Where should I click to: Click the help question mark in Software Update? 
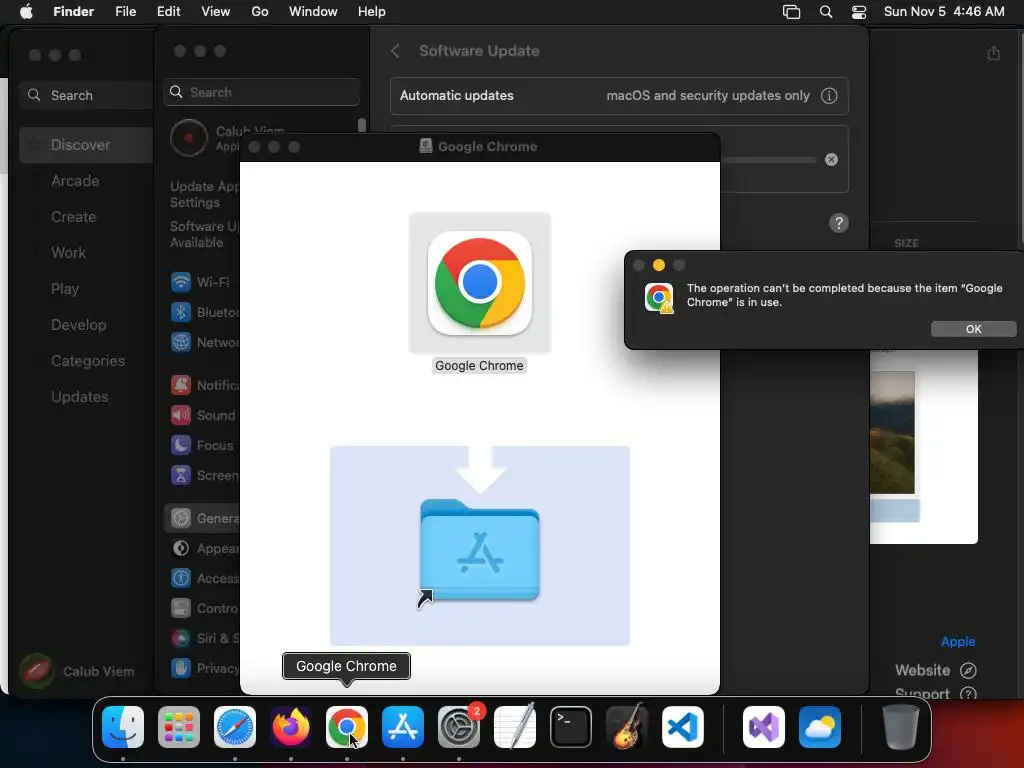point(839,223)
